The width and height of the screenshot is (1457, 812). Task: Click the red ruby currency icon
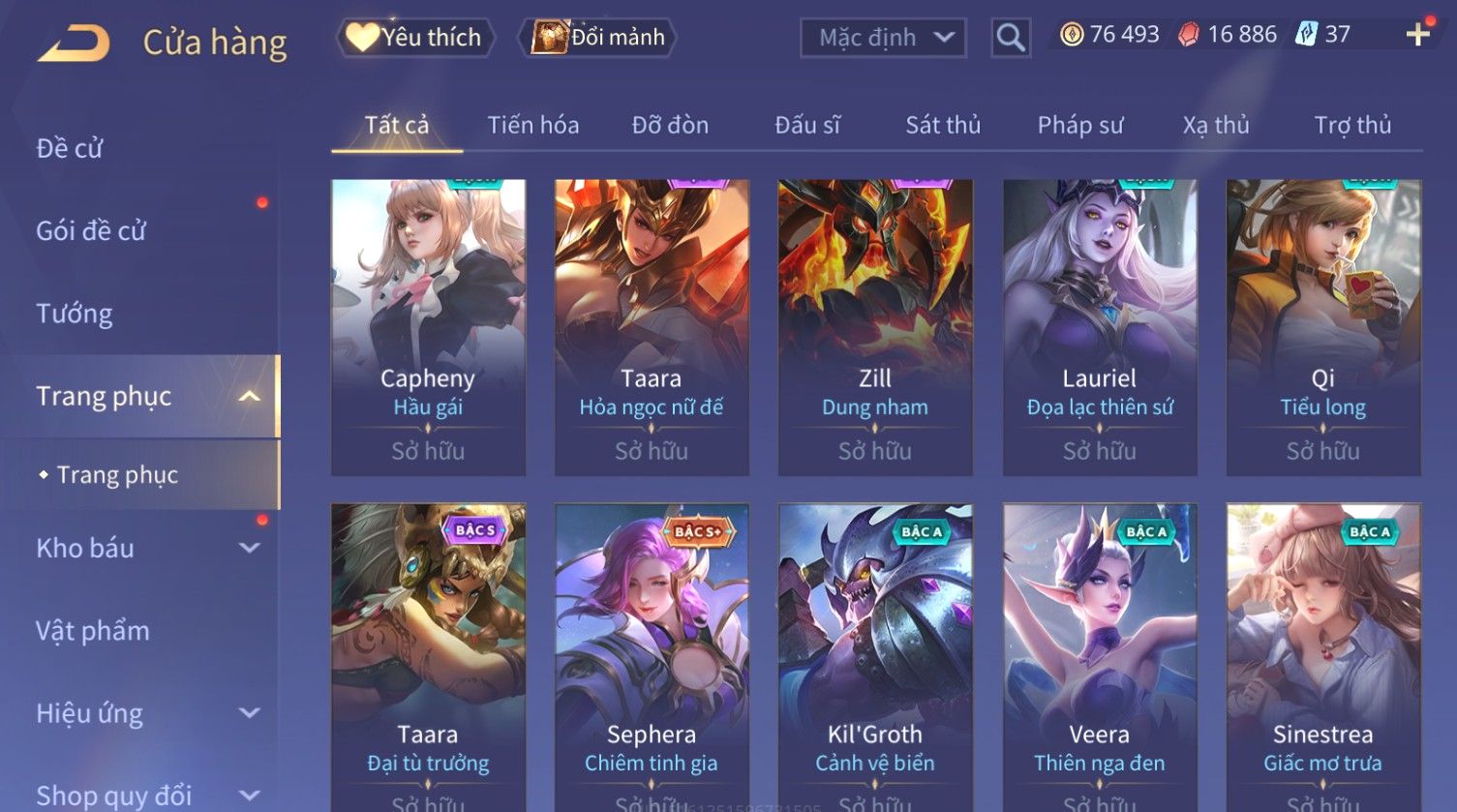point(1189,35)
